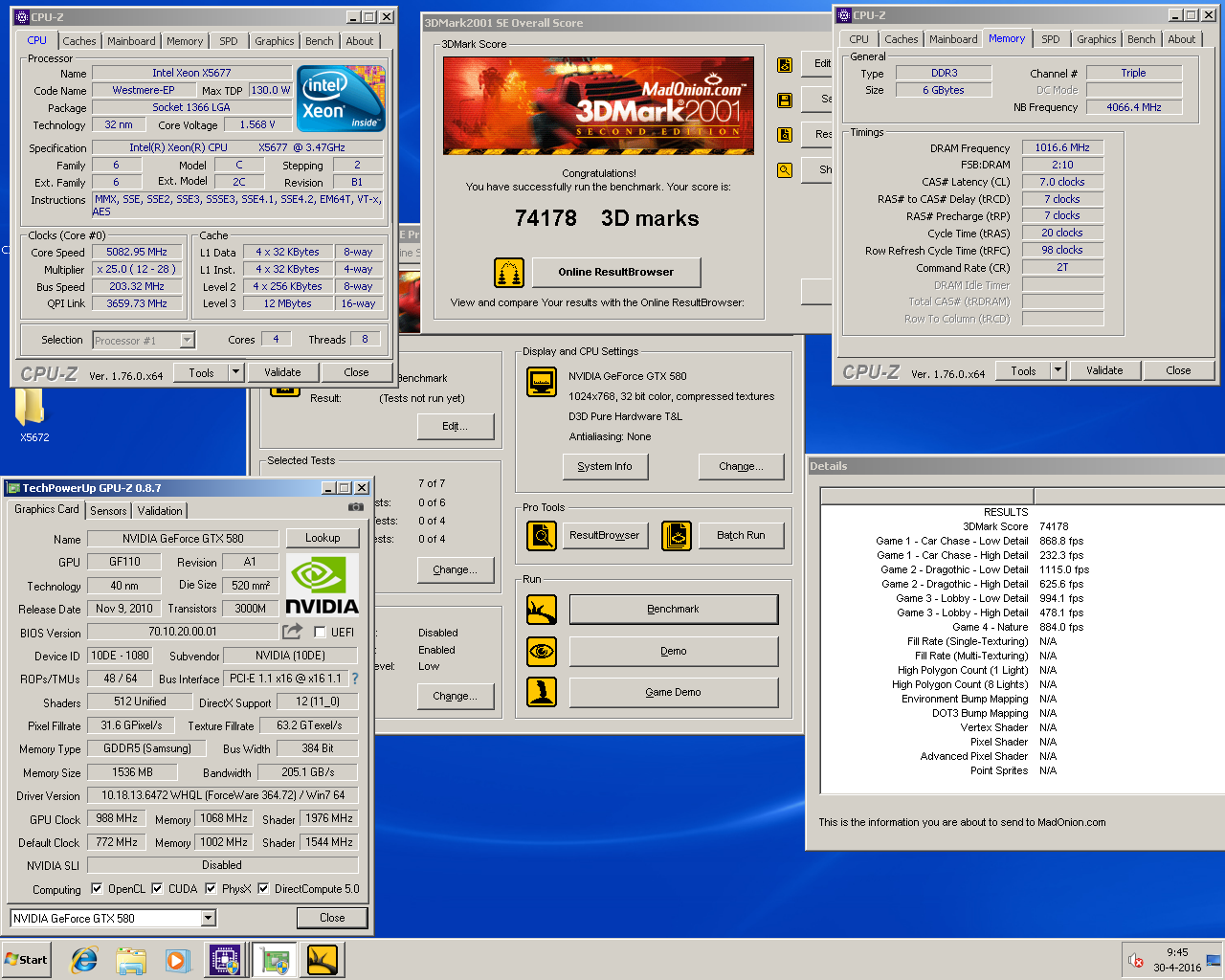Click the NVIDIA logo in GPU-Z
This screenshot has width=1225, height=980.
tap(323, 585)
